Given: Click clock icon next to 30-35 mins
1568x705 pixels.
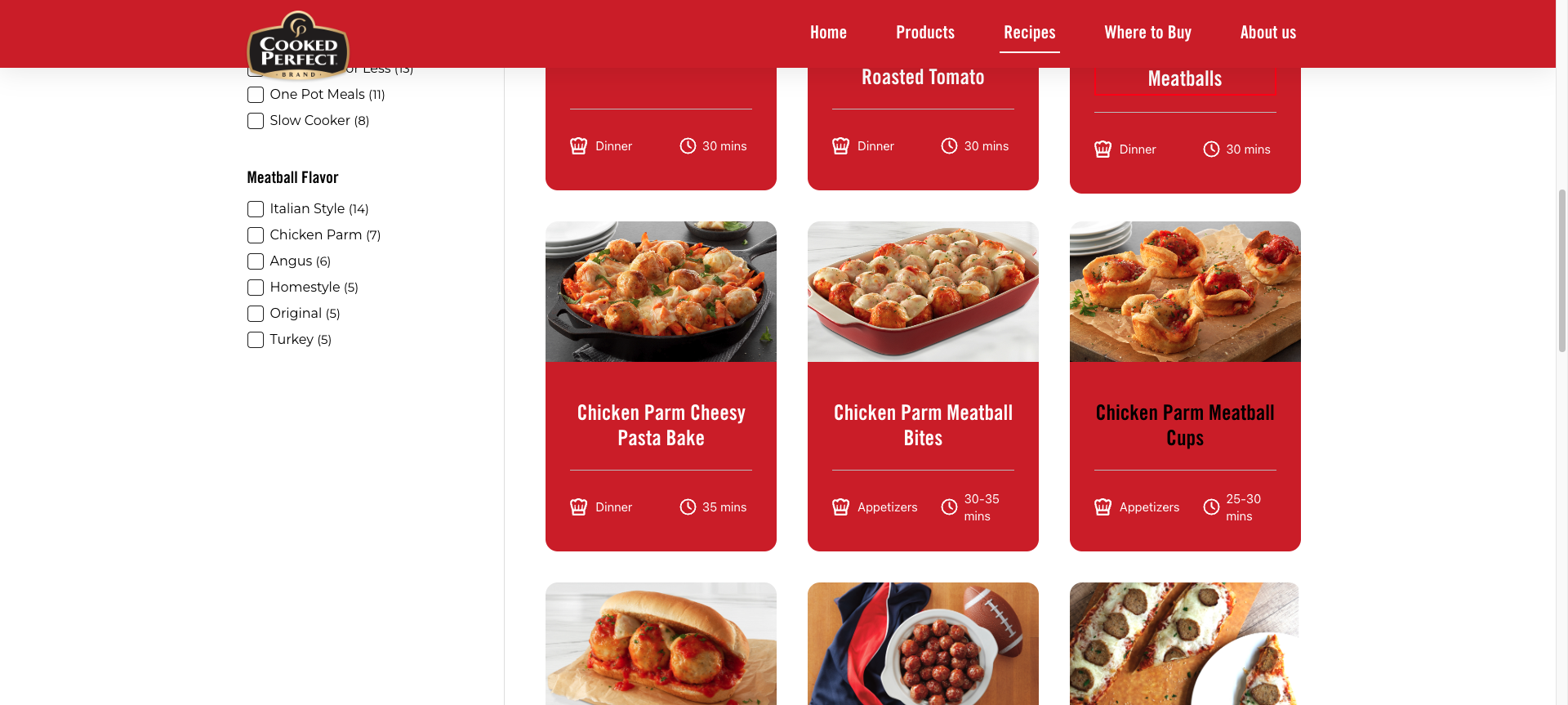Looking at the screenshot, I should 949,507.
